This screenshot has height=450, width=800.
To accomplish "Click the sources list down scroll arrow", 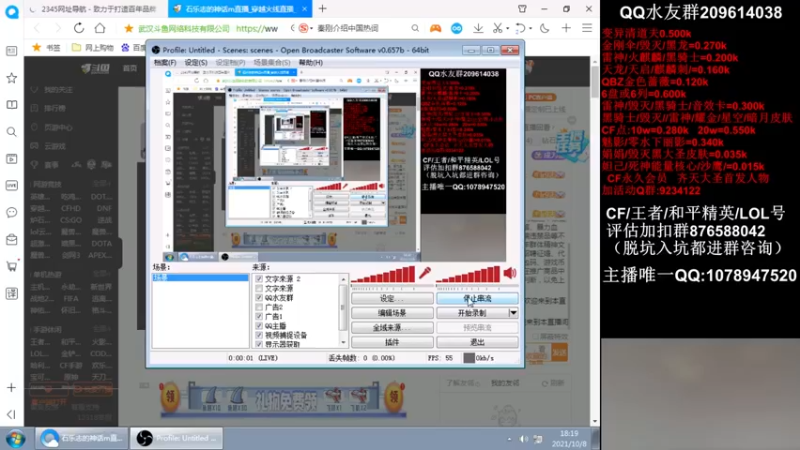I will tap(343, 343).
